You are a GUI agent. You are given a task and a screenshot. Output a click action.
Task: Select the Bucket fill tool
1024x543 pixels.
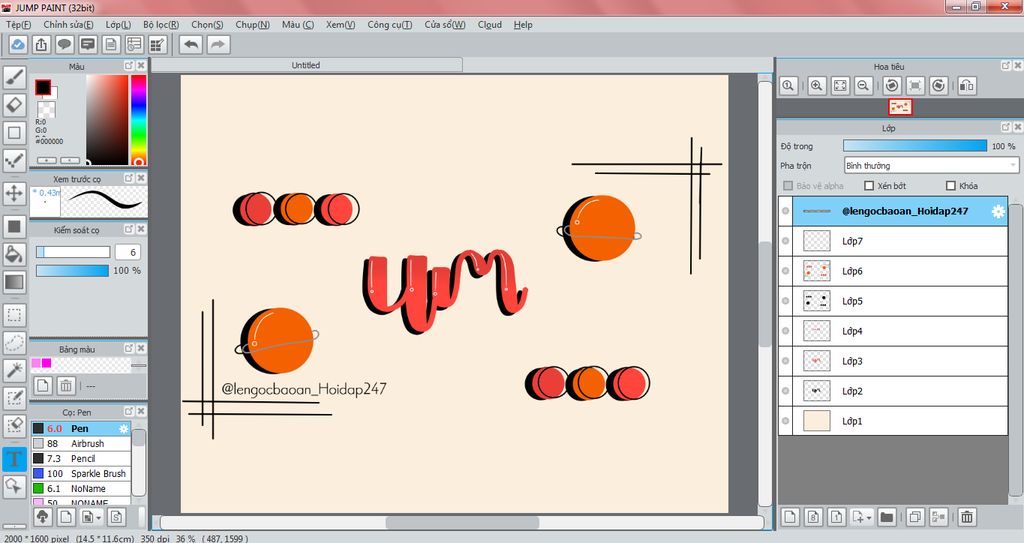[x=14, y=254]
